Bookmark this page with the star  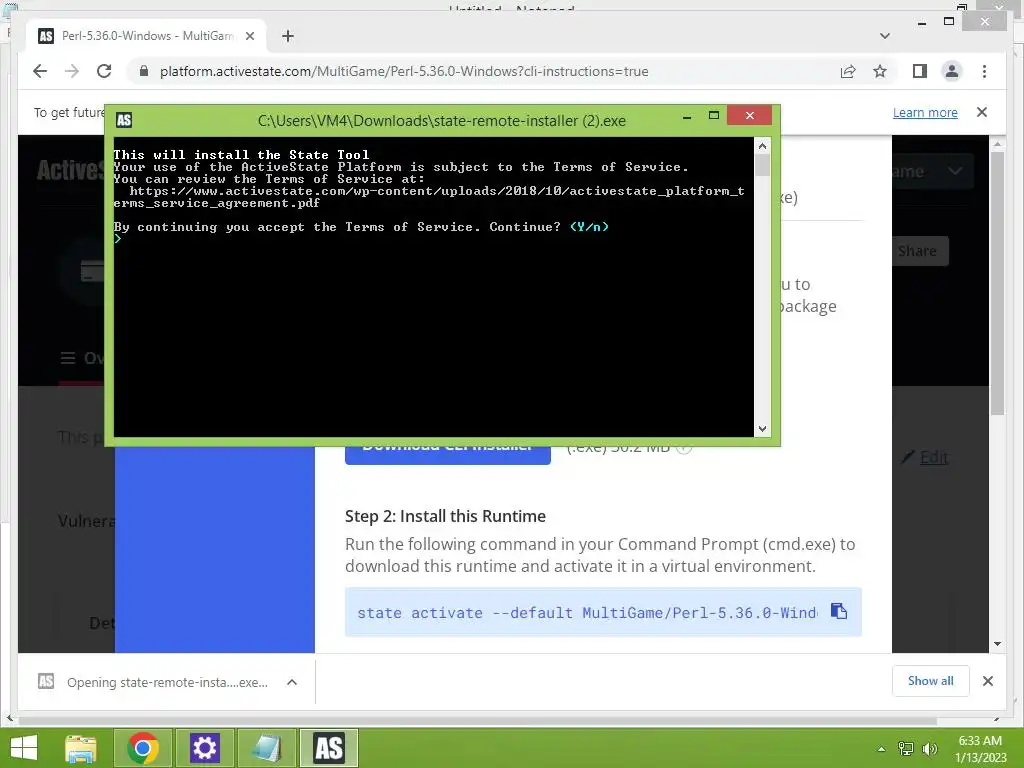[x=880, y=71]
